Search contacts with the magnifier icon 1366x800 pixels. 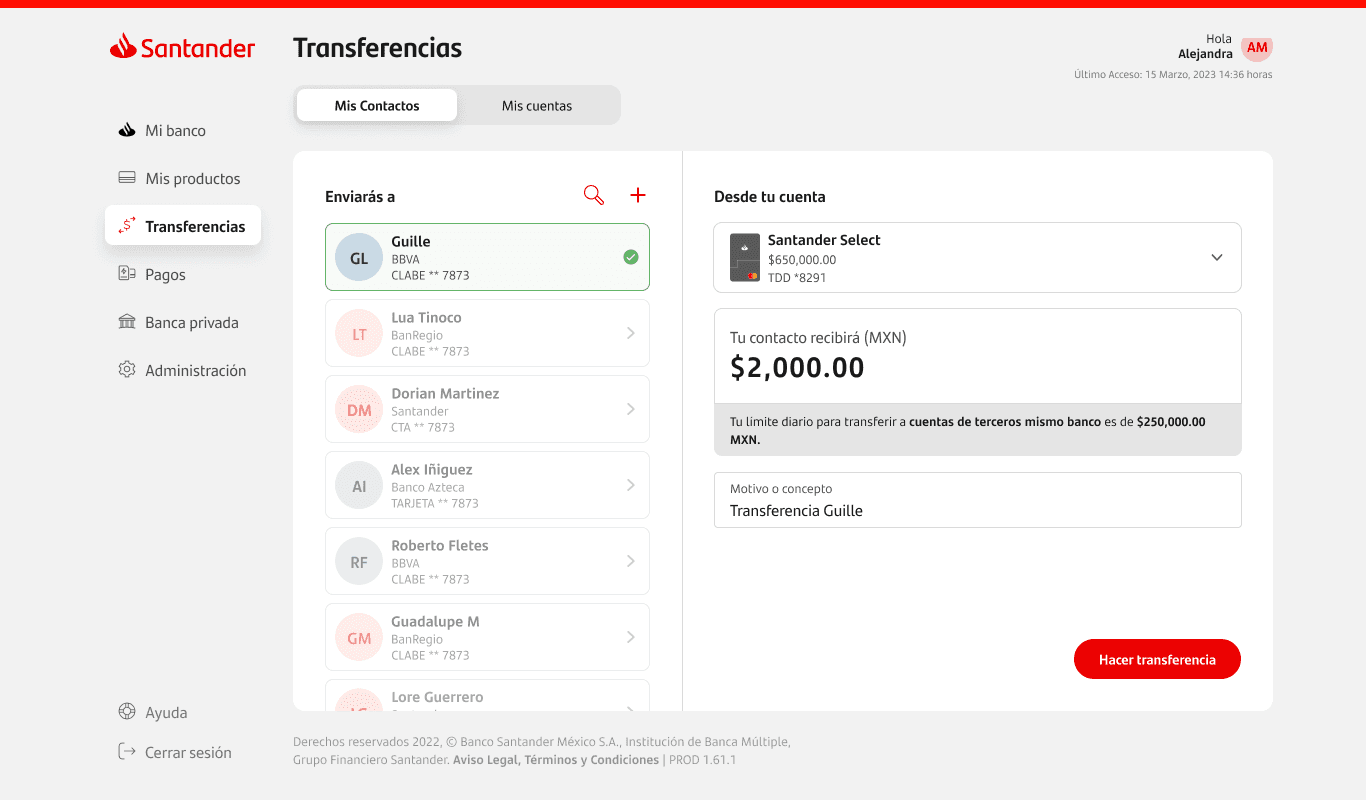pos(594,196)
